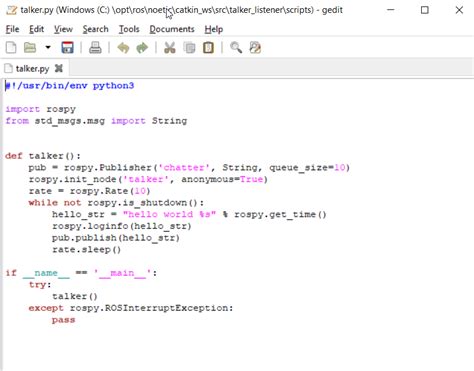
Task: Open Find and Replace icon
Action: click(x=255, y=47)
